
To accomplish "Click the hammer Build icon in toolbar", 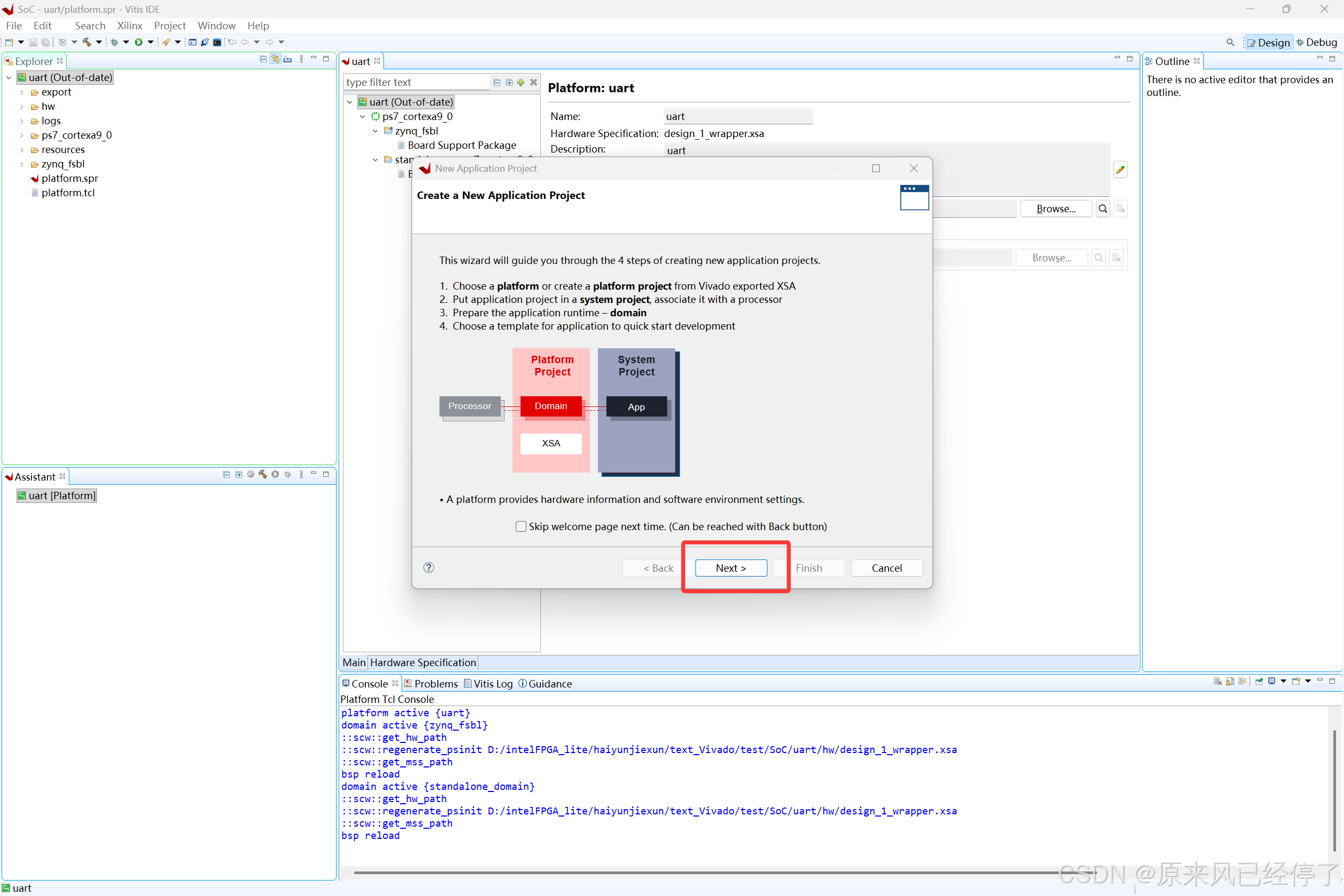I will pos(87,42).
